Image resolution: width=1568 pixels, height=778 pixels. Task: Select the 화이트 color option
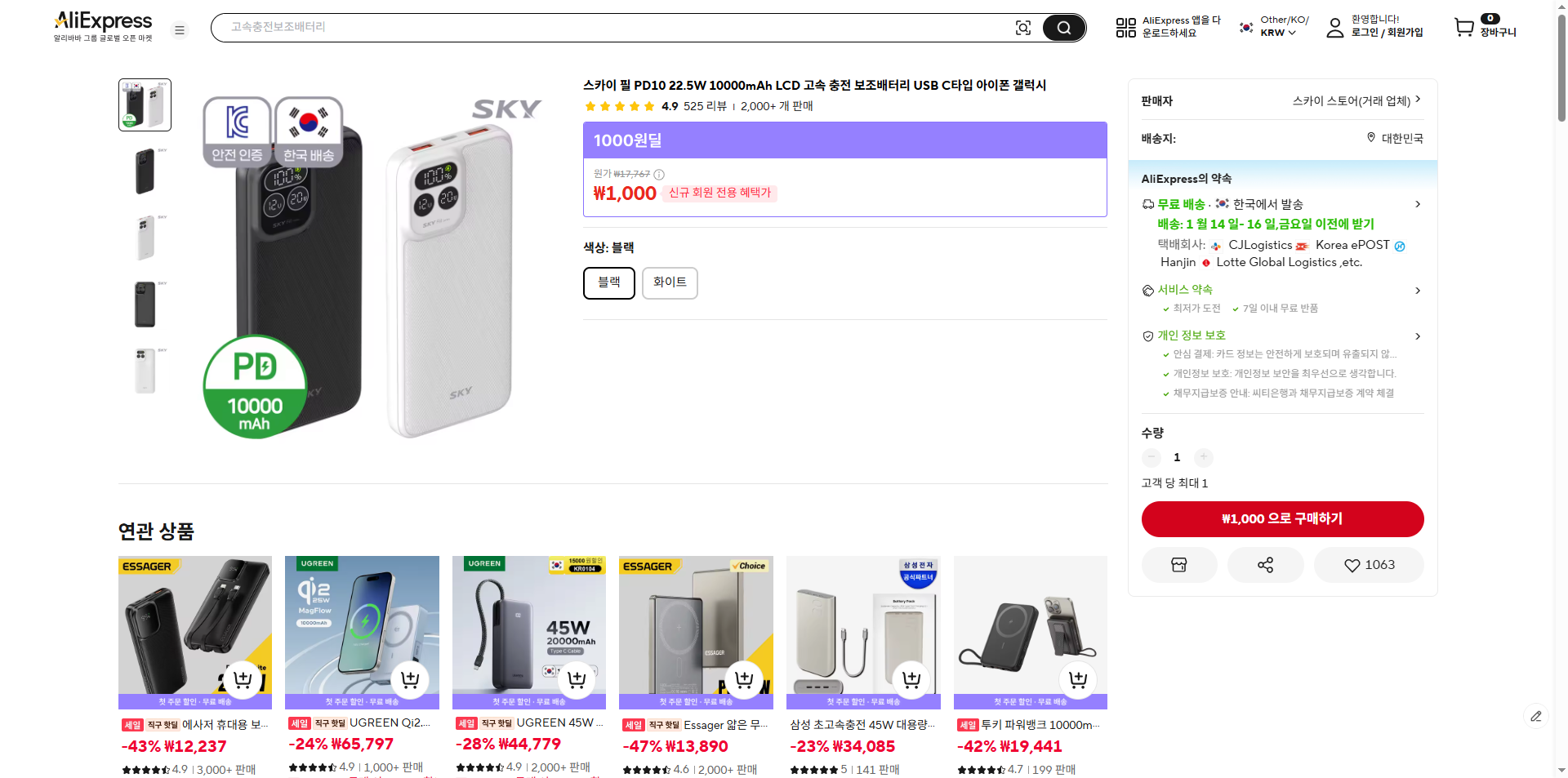pos(670,282)
